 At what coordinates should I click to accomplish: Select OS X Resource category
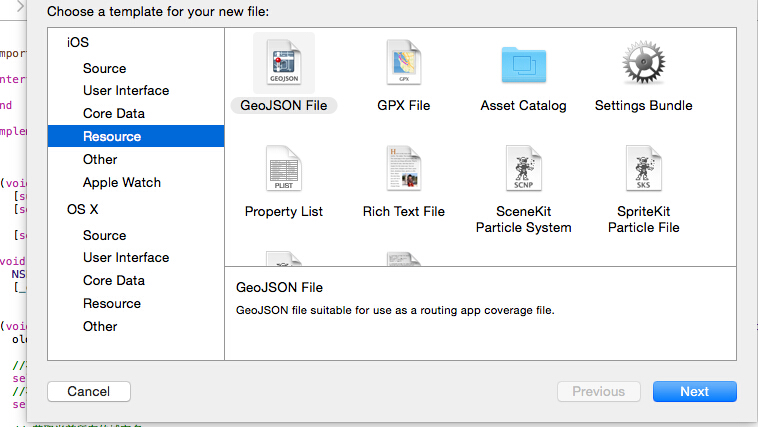point(112,303)
